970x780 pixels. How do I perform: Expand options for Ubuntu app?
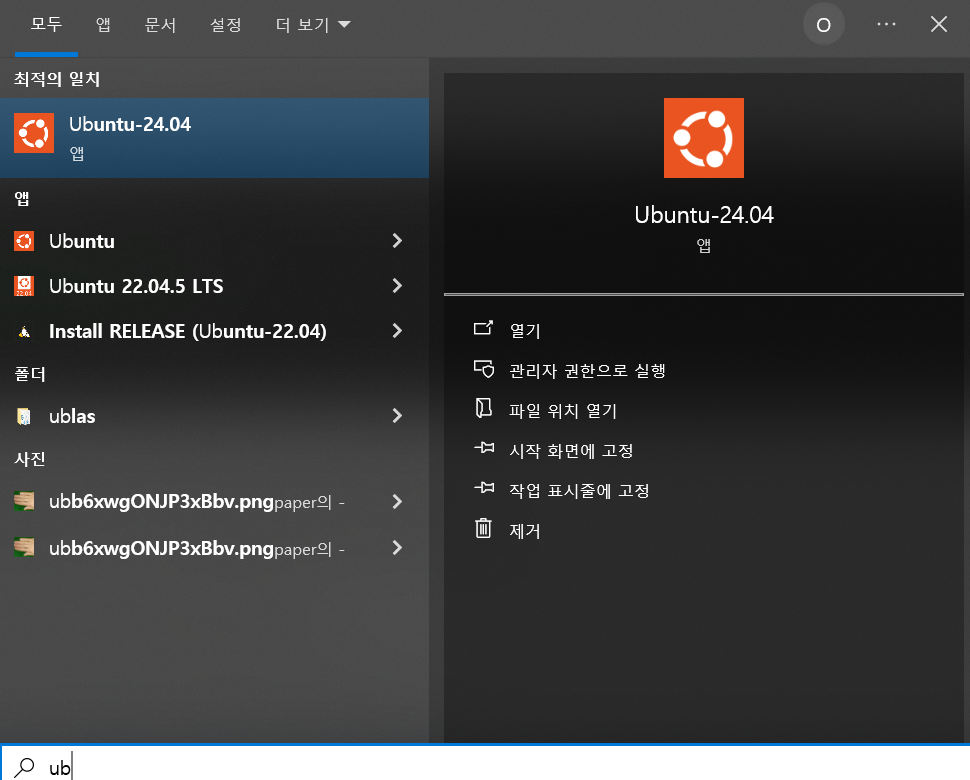[x=397, y=241]
